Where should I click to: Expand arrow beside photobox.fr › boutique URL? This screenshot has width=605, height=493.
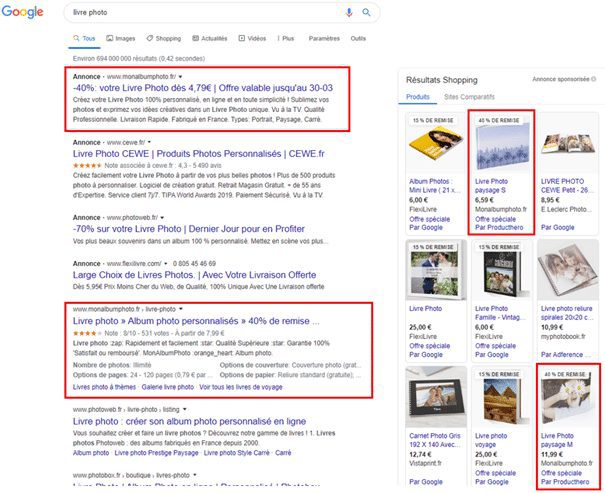pyautogui.click(x=195, y=475)
